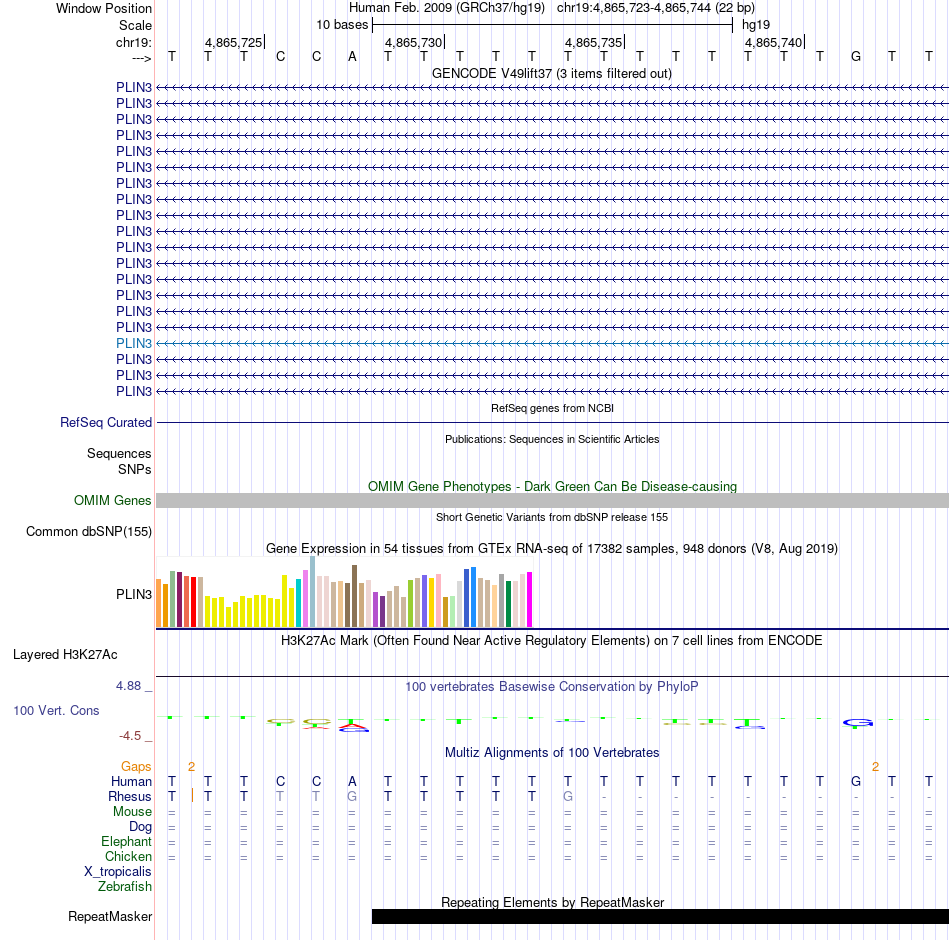Click 'Multiz Alignments of 100 Vertebrates' title
950x940 pixels.
(x=552, y=753)
